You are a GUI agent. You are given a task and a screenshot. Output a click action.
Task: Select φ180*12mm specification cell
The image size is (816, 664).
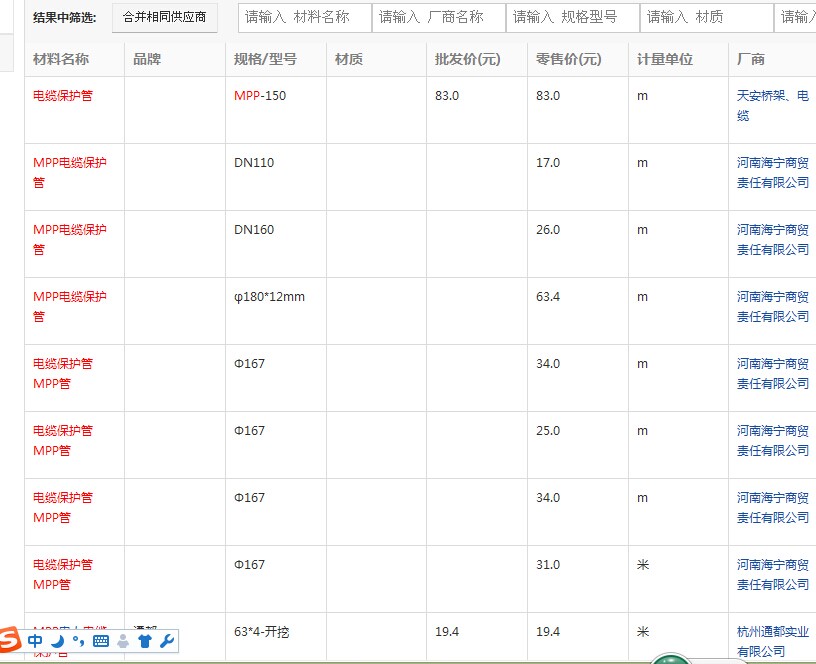point(270,297)
